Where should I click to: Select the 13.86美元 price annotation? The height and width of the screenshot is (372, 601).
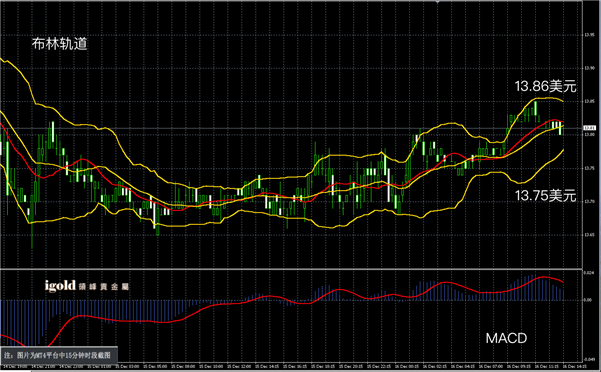(545, 86)
